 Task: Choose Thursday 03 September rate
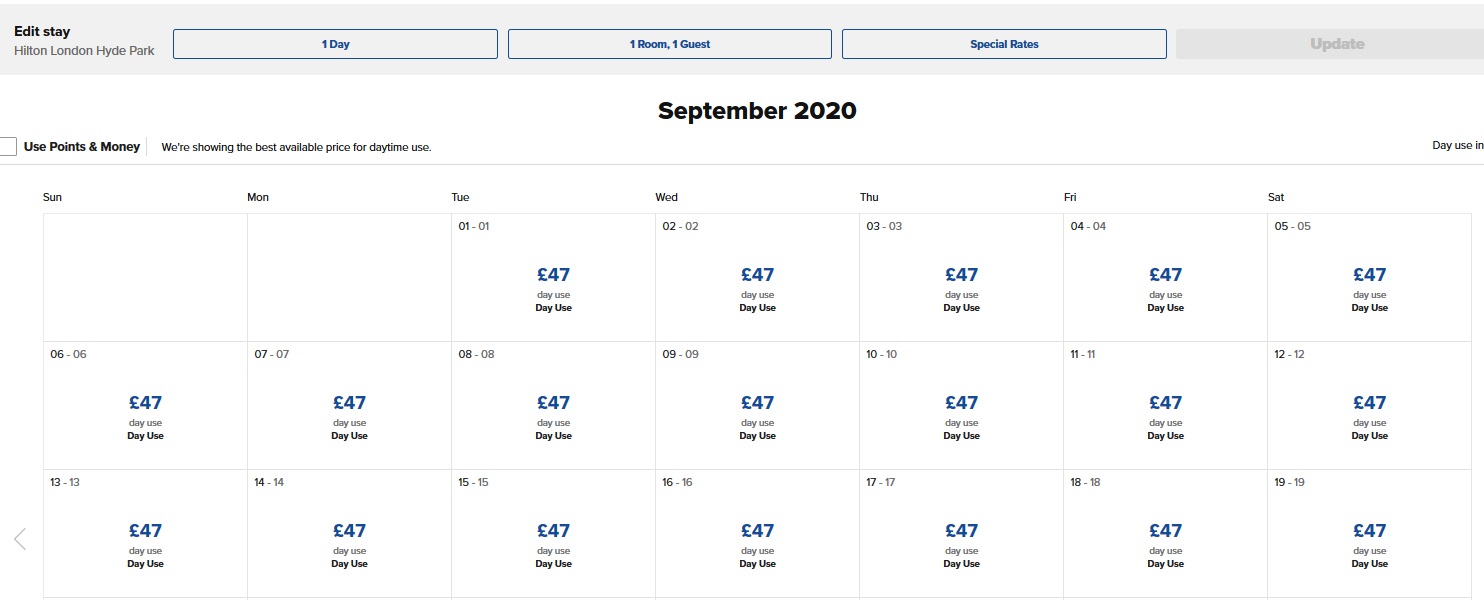click(961, 276)
